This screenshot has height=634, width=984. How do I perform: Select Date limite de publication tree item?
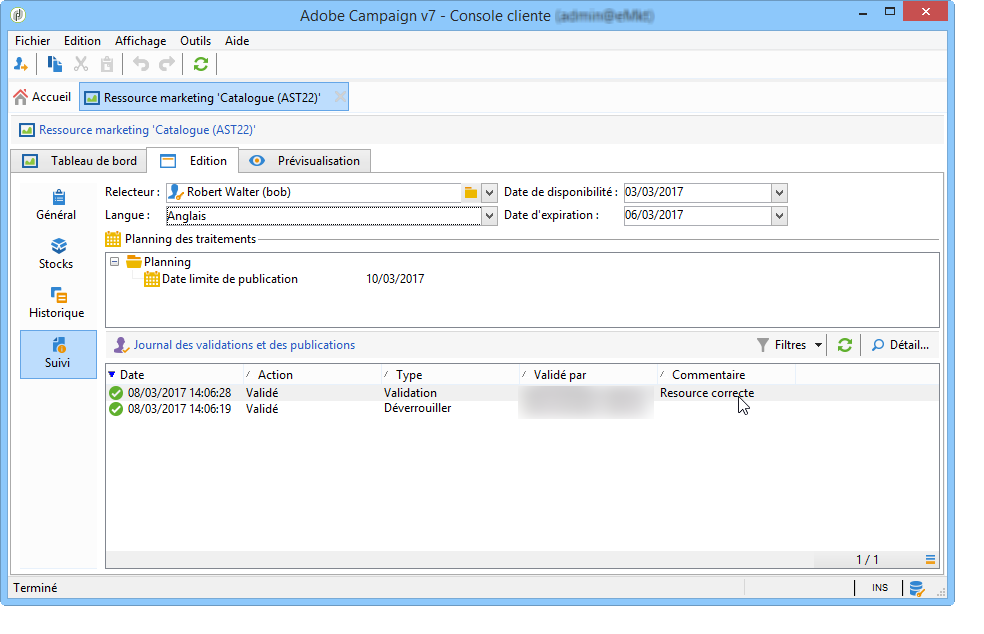tap(230, 279)
